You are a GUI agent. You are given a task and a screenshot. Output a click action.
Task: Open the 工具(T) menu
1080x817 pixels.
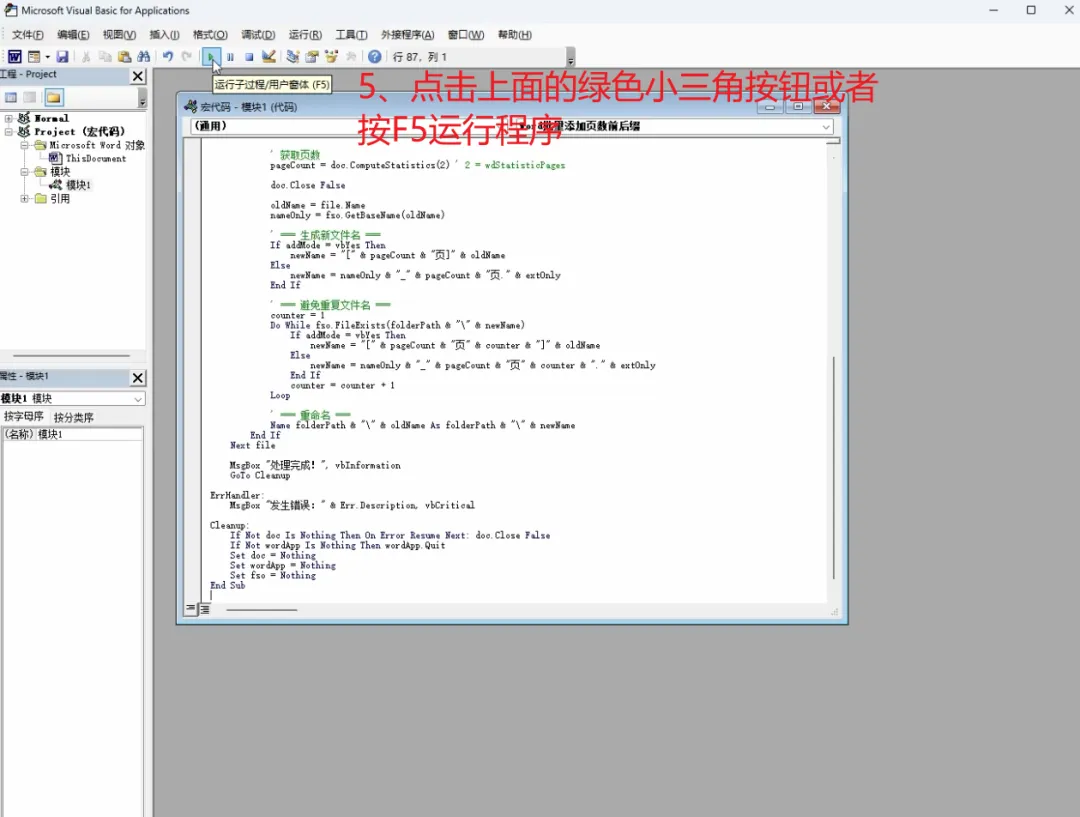click(x=351, y=34)
